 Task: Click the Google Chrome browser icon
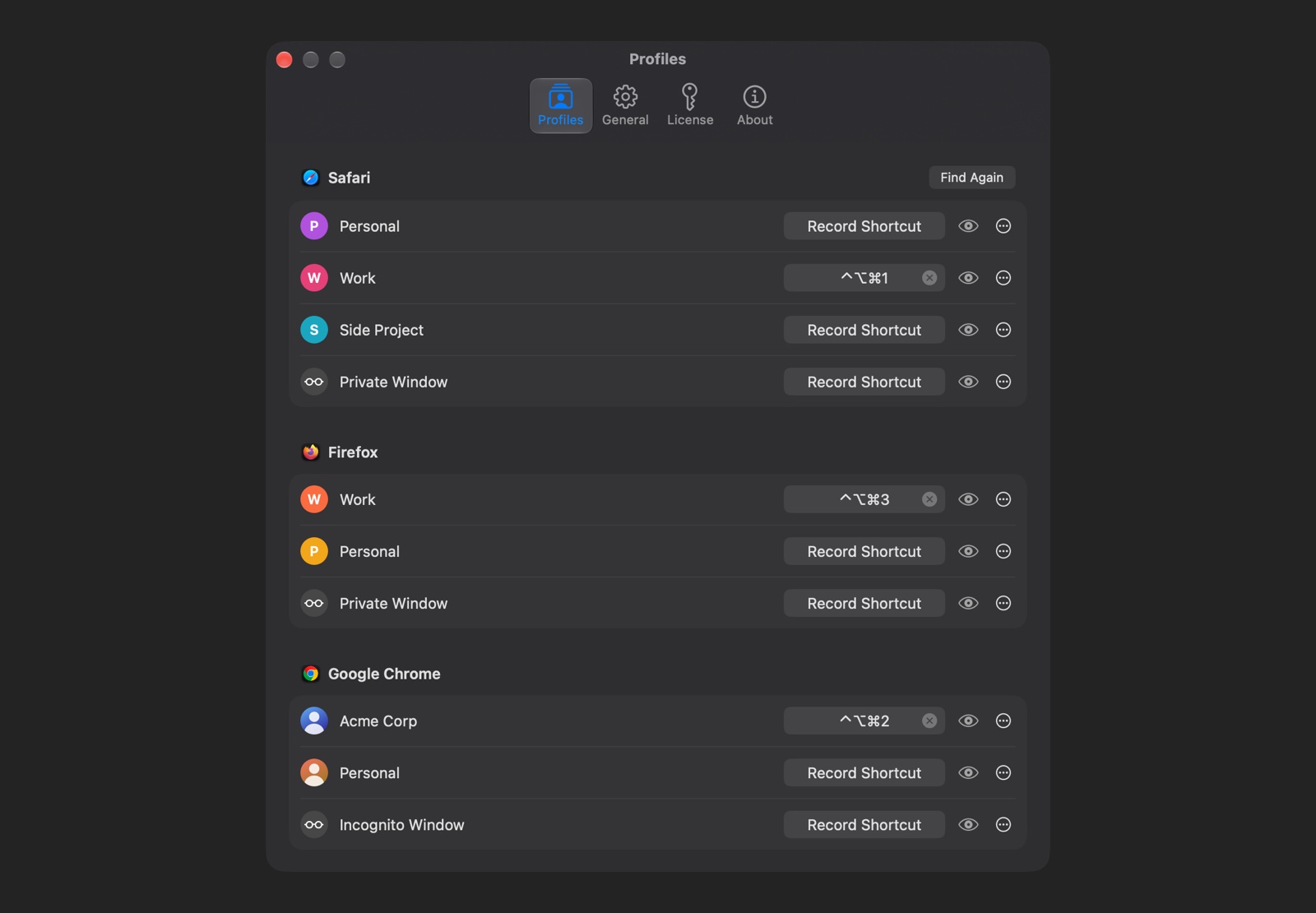pos(311,674)
